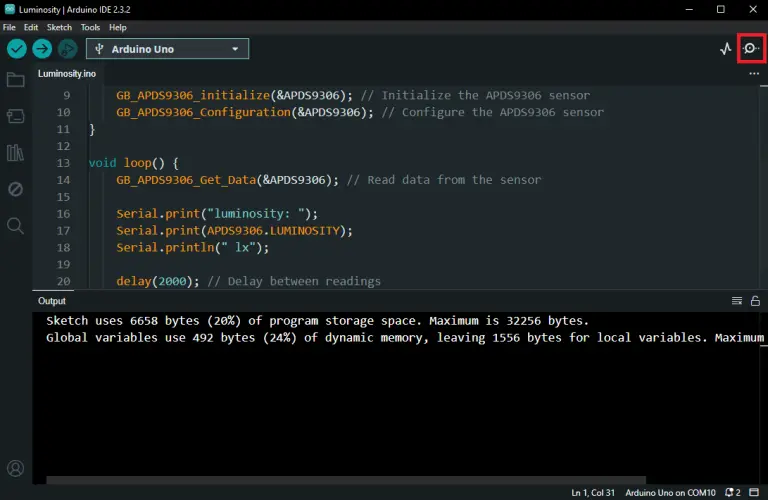Click the Arduino IDE app icon in title bar
768x500 pixels.
[x=9, y=9]
